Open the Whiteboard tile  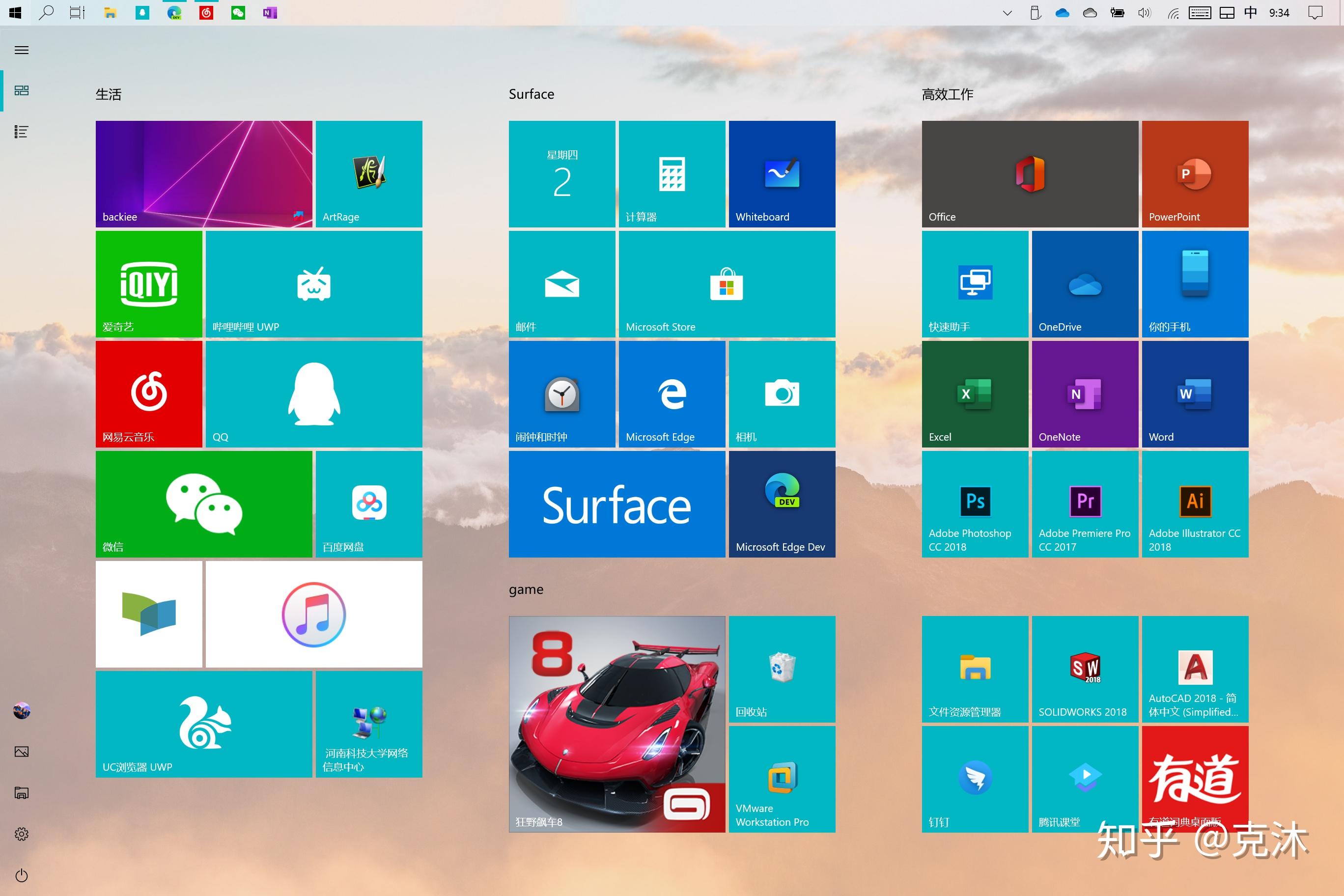click(783, 174)
